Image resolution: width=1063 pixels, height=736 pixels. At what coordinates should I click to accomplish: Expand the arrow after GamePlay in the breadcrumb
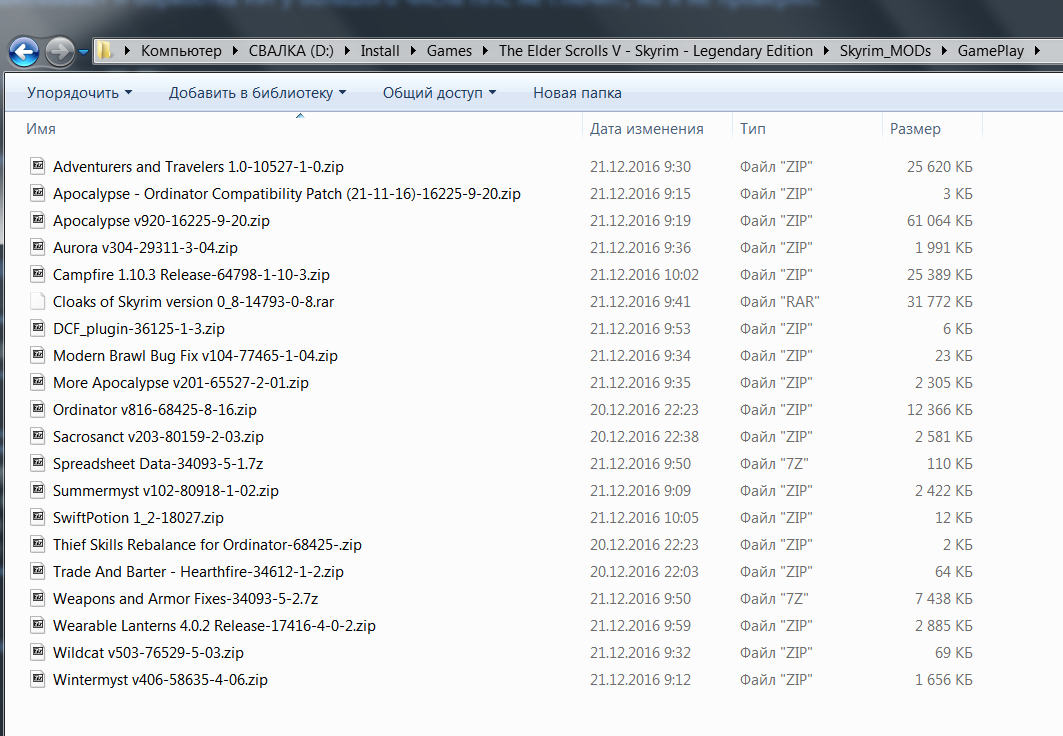click(1037, 51)
